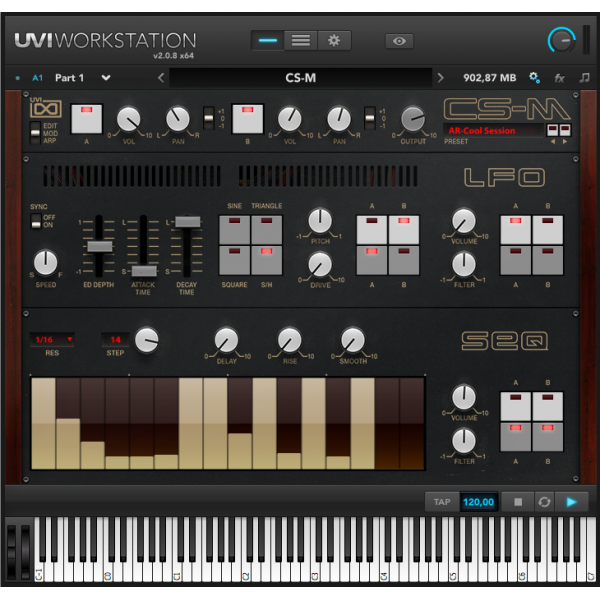
Task: Click the SEQ RISE knob
Action: pyautogui.click(x=290, y=340)
